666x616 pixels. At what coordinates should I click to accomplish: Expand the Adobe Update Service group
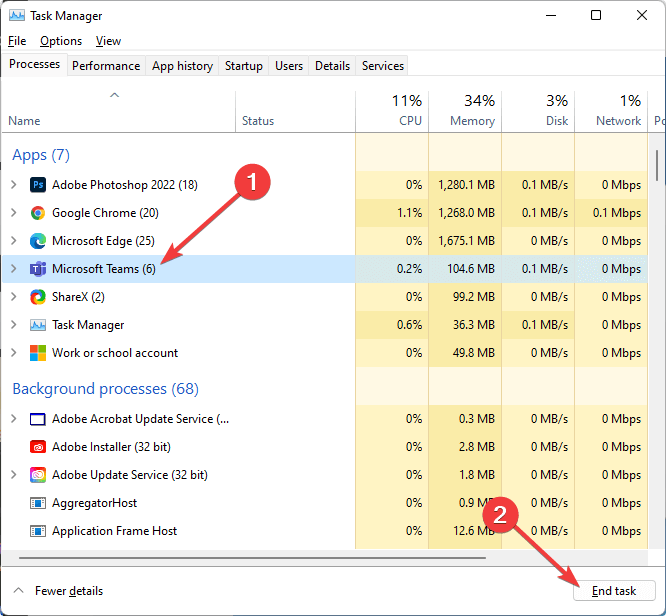14,475
